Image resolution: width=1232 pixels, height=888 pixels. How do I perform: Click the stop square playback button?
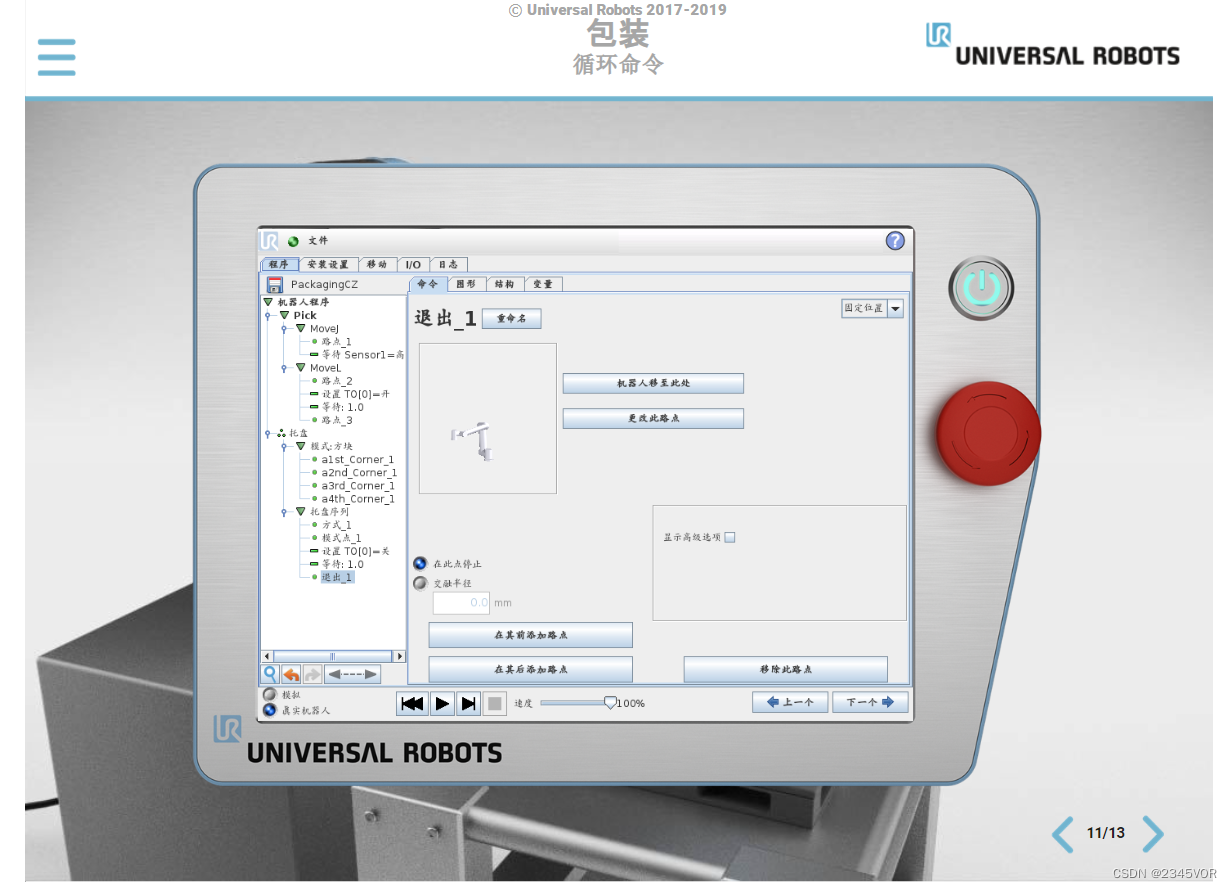[x=494, y=704]
